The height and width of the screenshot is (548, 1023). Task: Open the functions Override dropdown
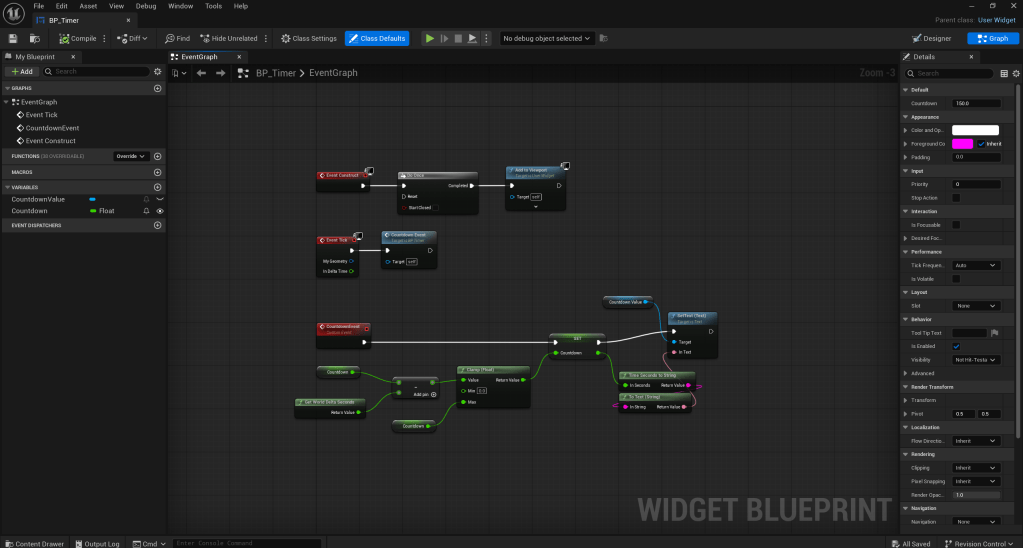pyautogui.click(x=131, y=156)
